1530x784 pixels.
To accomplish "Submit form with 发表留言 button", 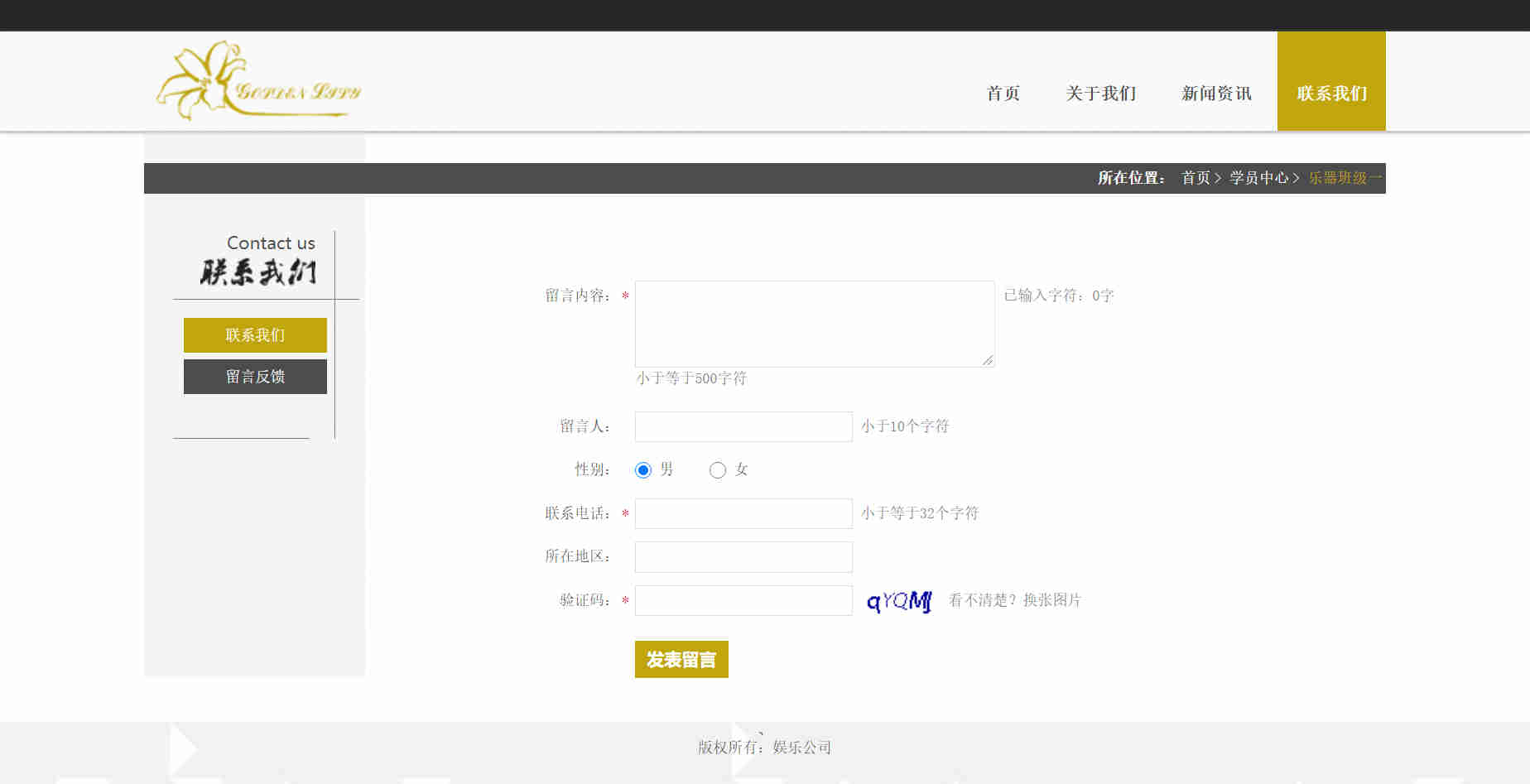I will click(681, 660).
